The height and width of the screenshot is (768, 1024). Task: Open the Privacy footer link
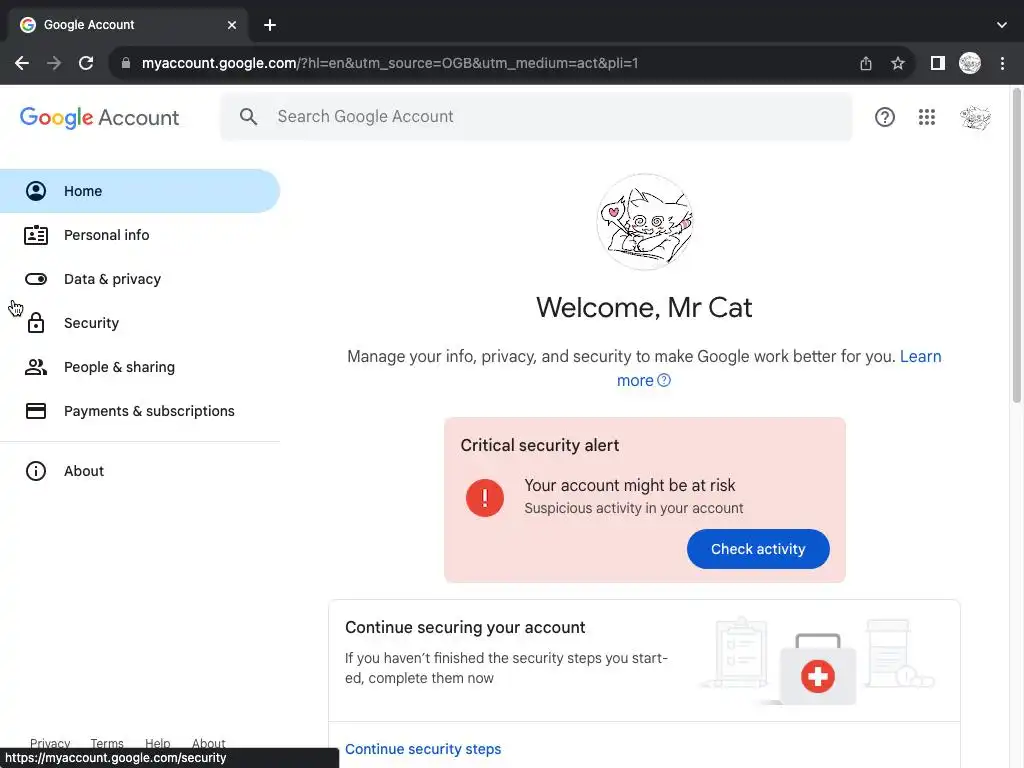pyautogui.click(x=50, y=743)
